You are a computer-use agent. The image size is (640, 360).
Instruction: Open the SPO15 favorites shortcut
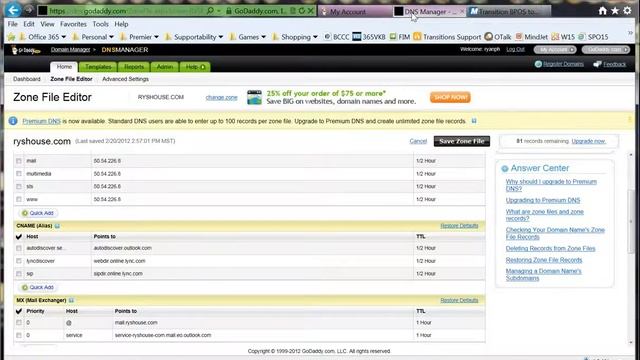[593, 37]
